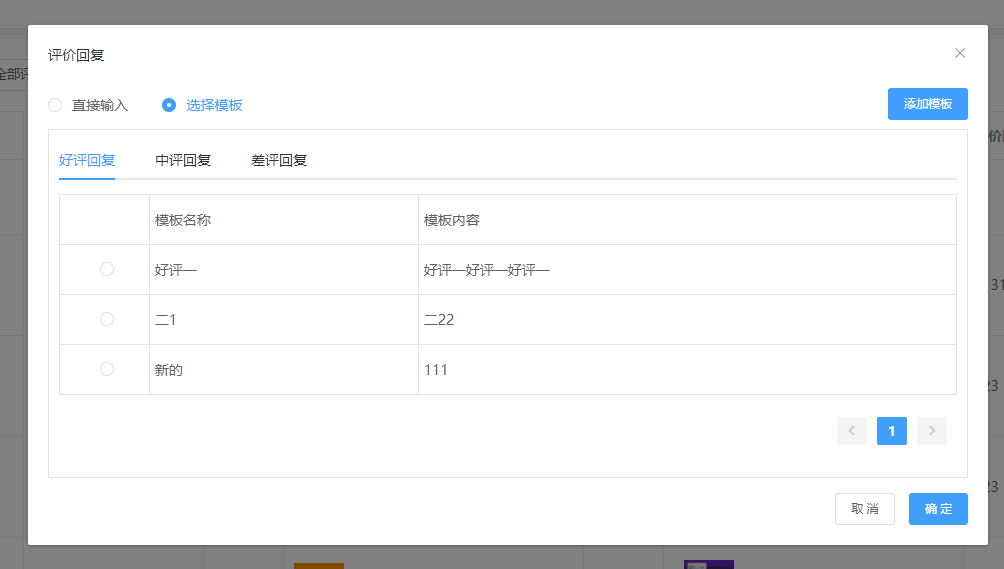
Task: Click the 模板名称 column header
Action: [183, 220]
